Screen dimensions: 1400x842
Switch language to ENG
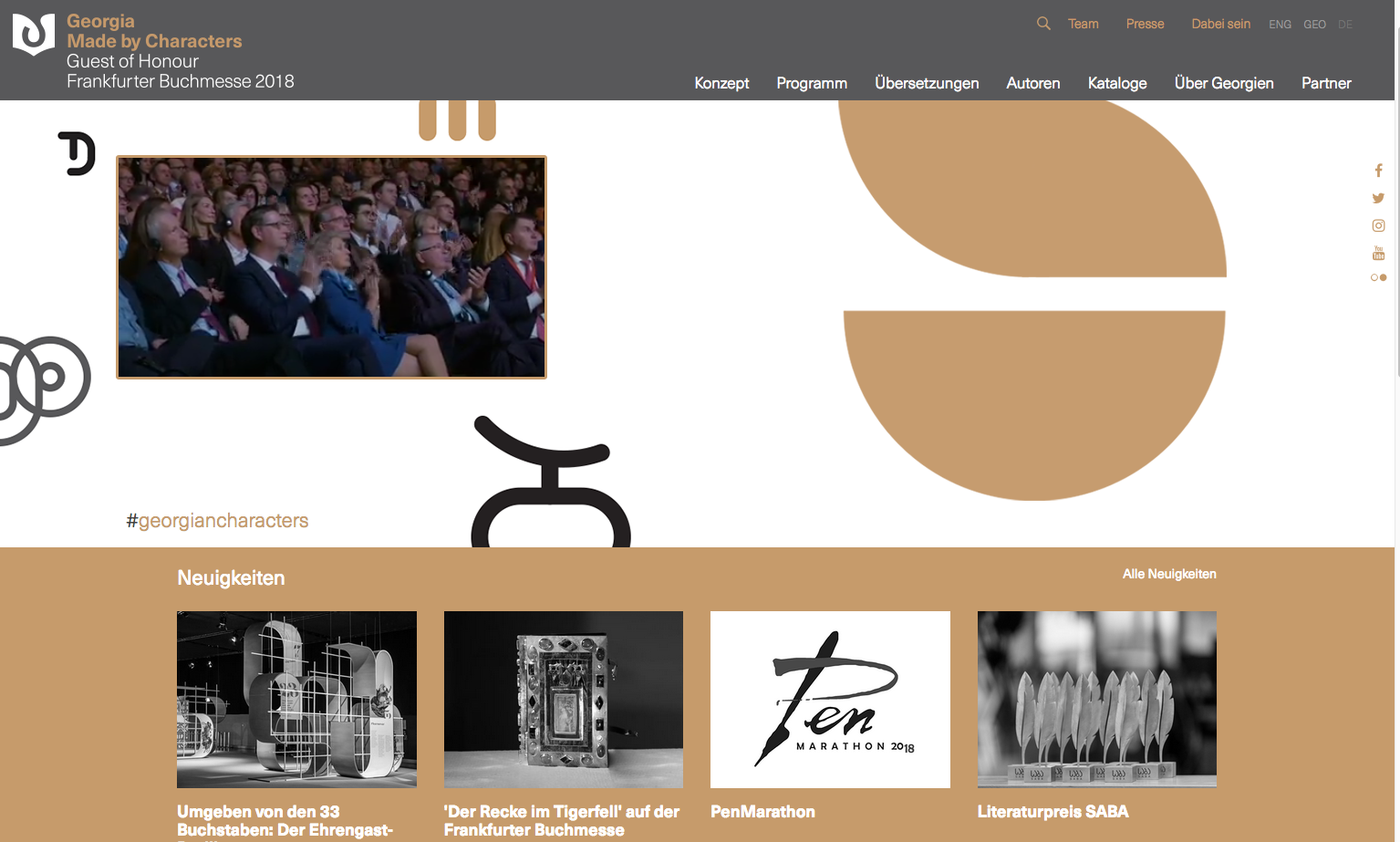coord(1280,25)
